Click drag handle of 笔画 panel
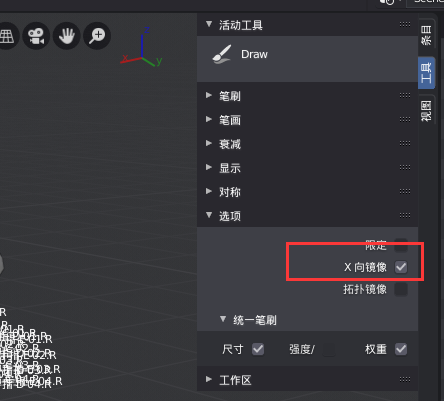 click(405, 119)
